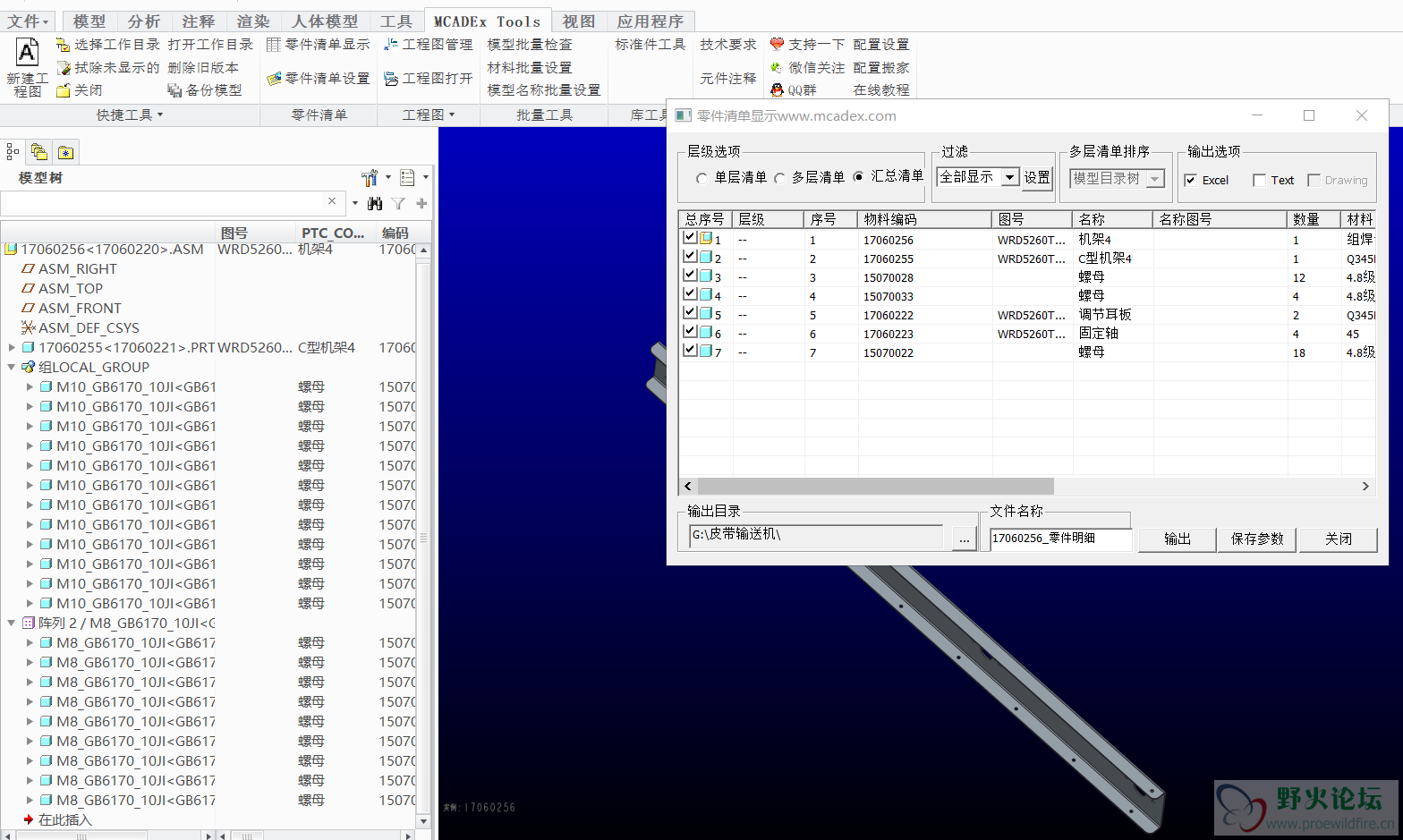The width and height of the screenshot is (1403, 840).
Task: Toggle the Excel output checkbox
Action: [x=1191, y=181]
